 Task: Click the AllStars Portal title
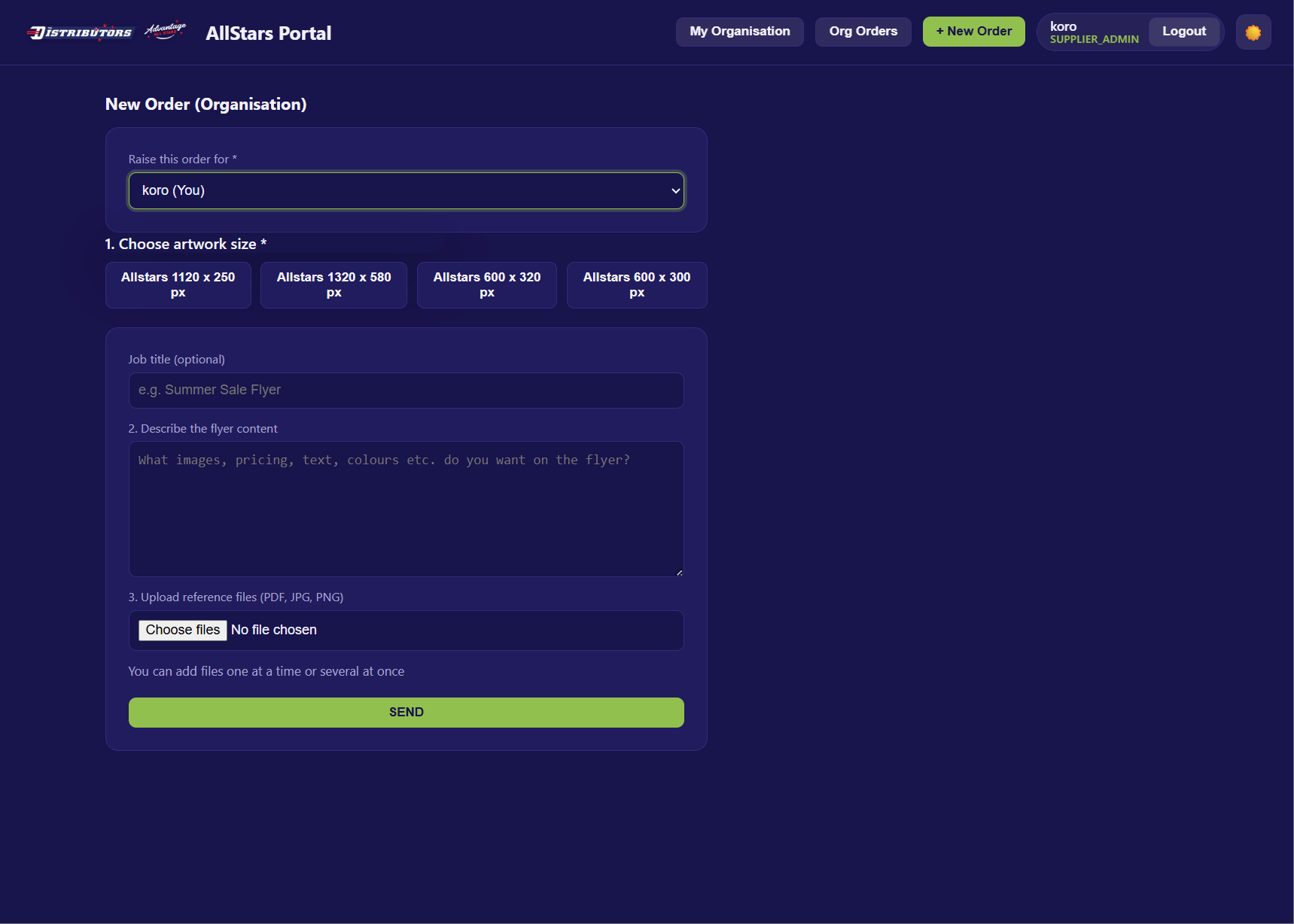coord(269,33)
